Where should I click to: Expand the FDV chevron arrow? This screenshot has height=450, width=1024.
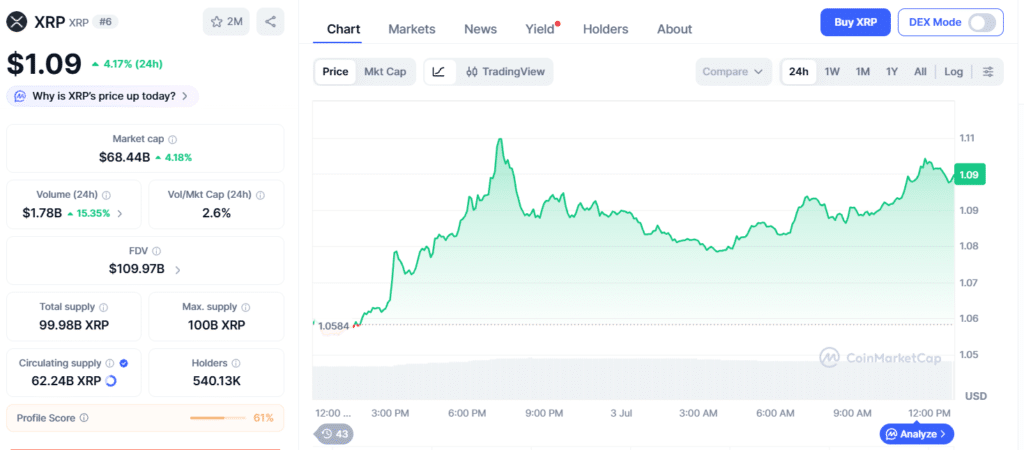(x=178, y=269)
